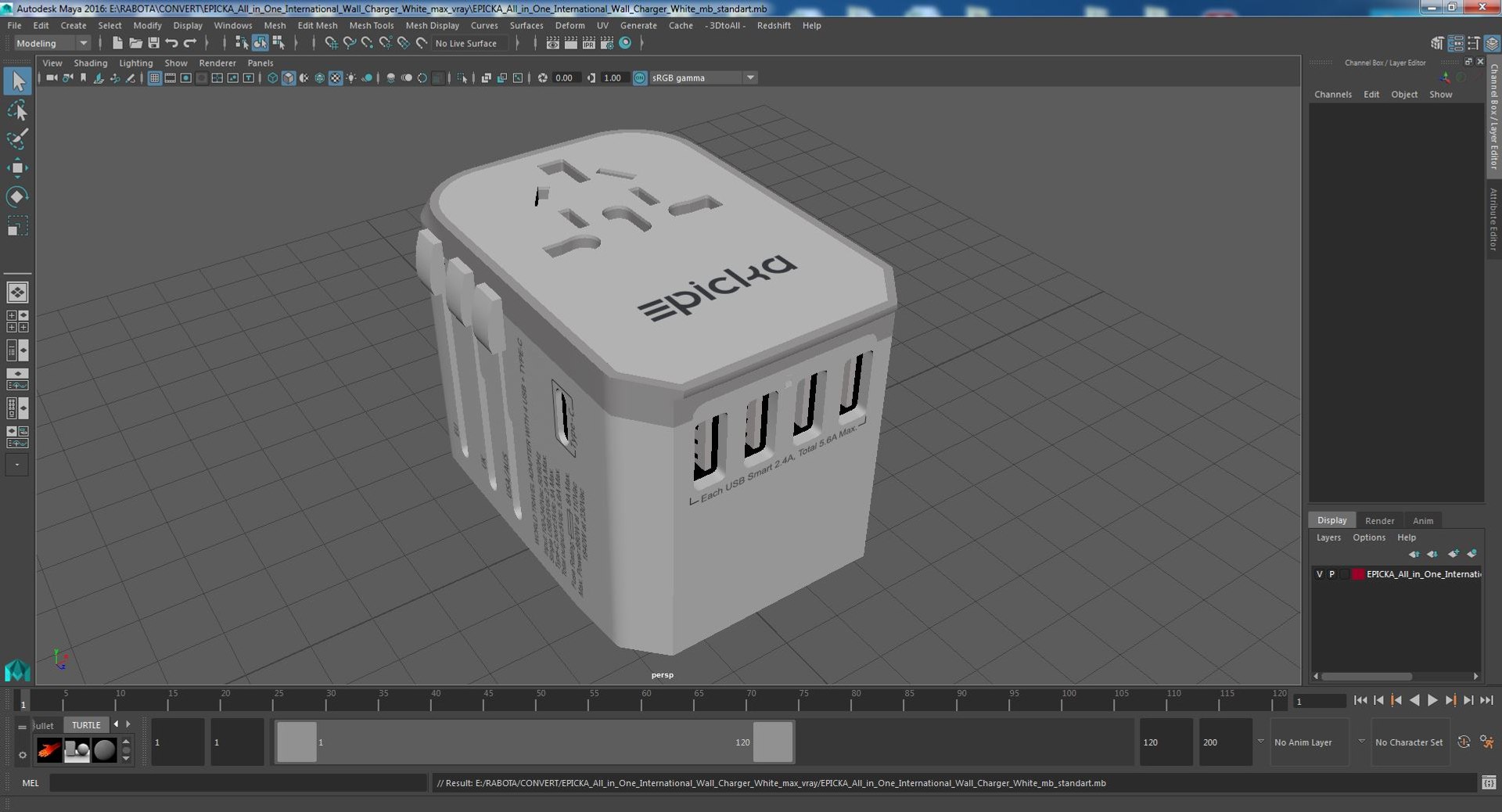Toggle viewport grid display
This screenshot has height=812, width=1502.
tap(154, 77)
